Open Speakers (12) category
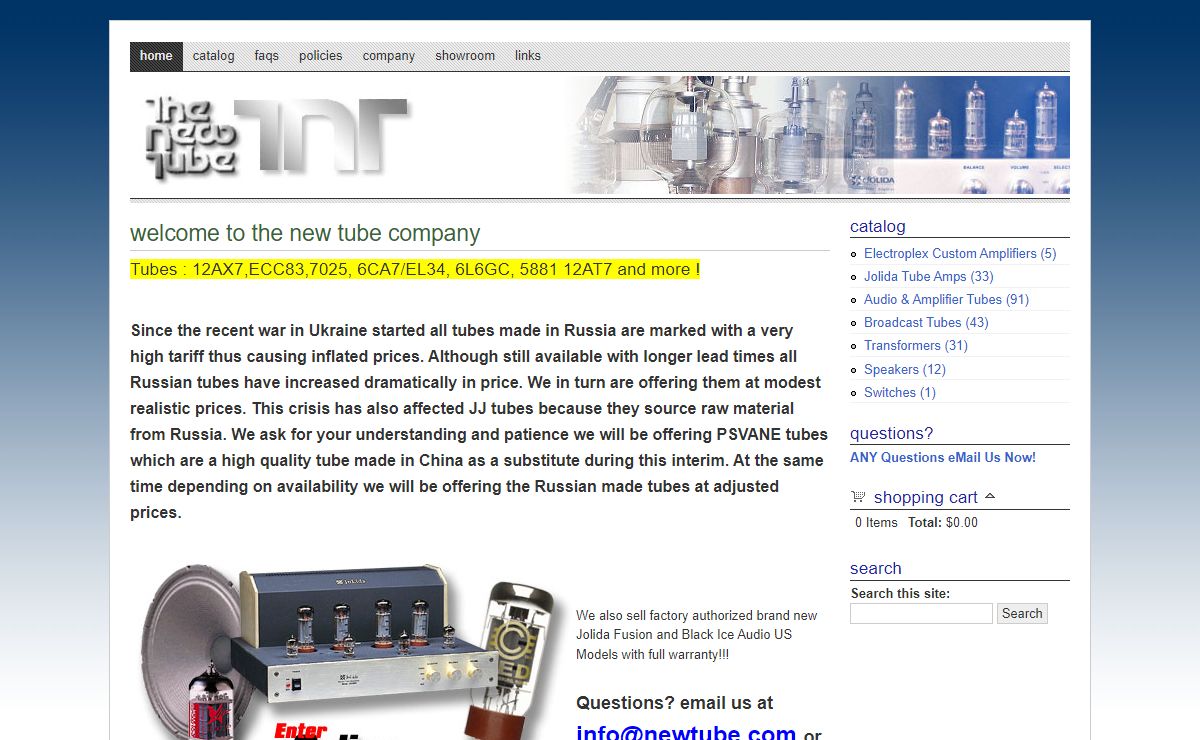This screenshot has width=1200, height=740. pyautogui.click(x=905, y=369)
